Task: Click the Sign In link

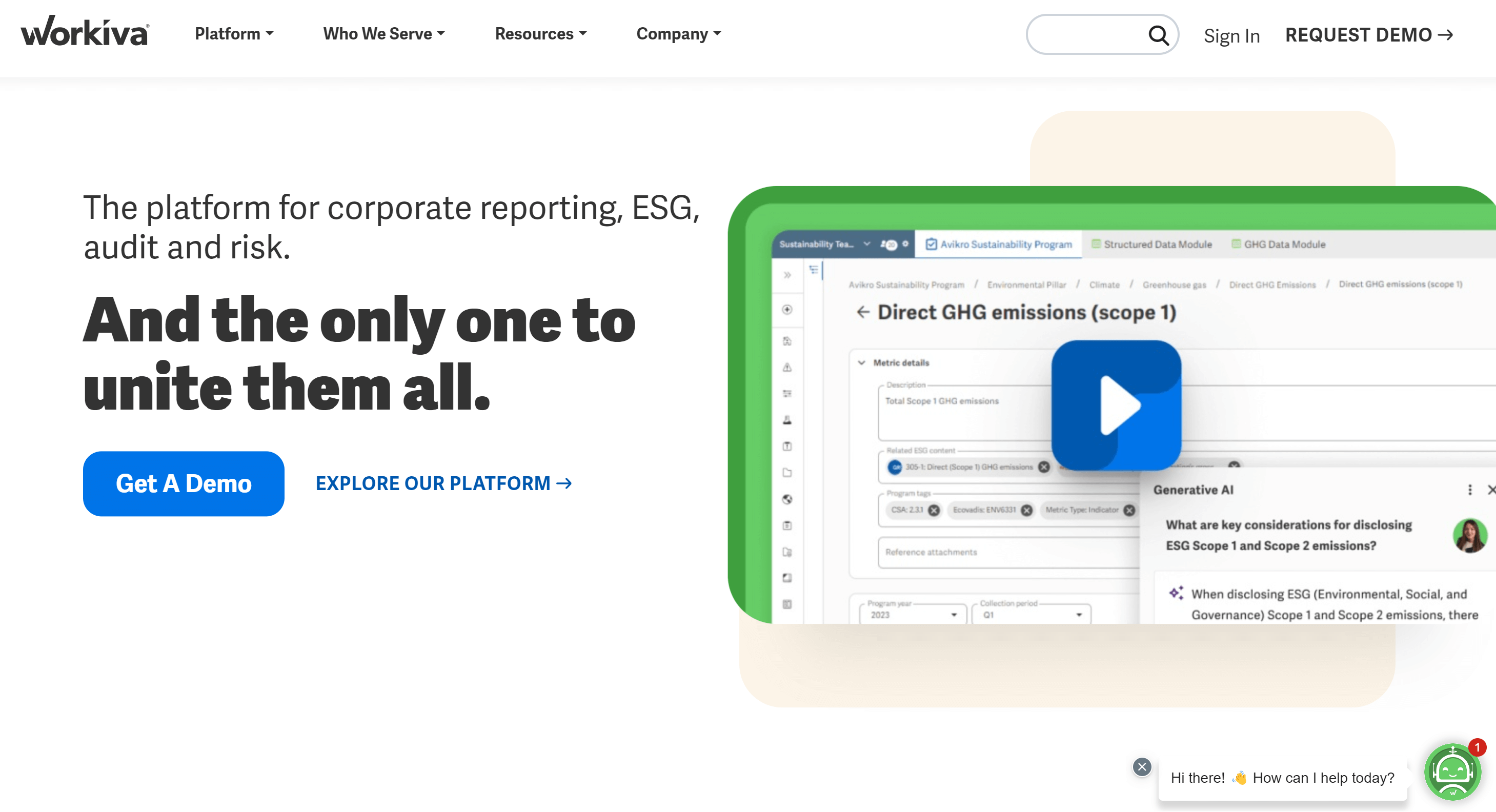Action: coord(1231,36)
